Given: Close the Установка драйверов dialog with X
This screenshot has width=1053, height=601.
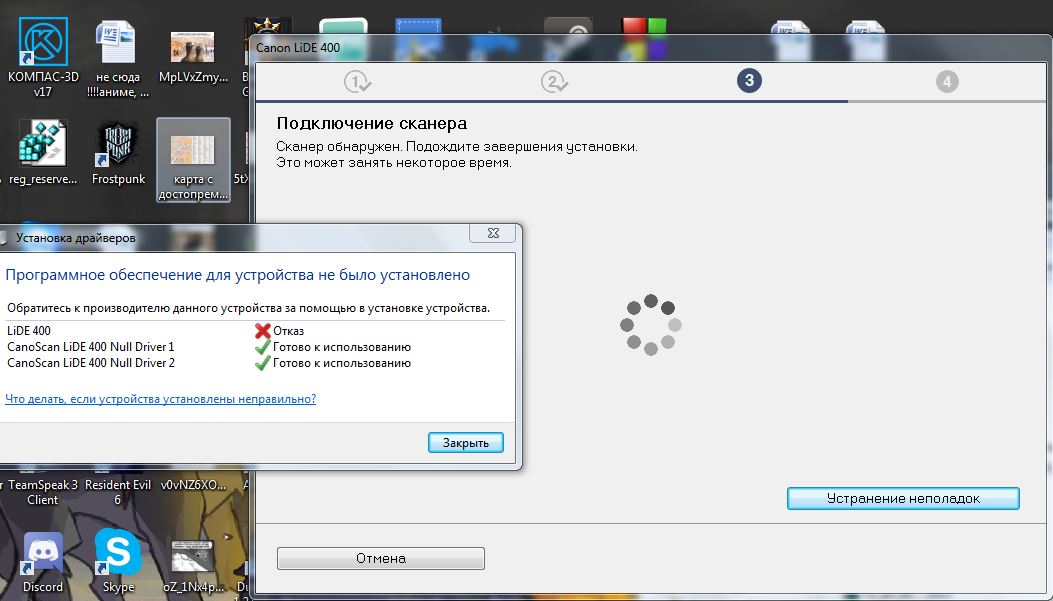Looking at the screenshot, I should (493, 233).
